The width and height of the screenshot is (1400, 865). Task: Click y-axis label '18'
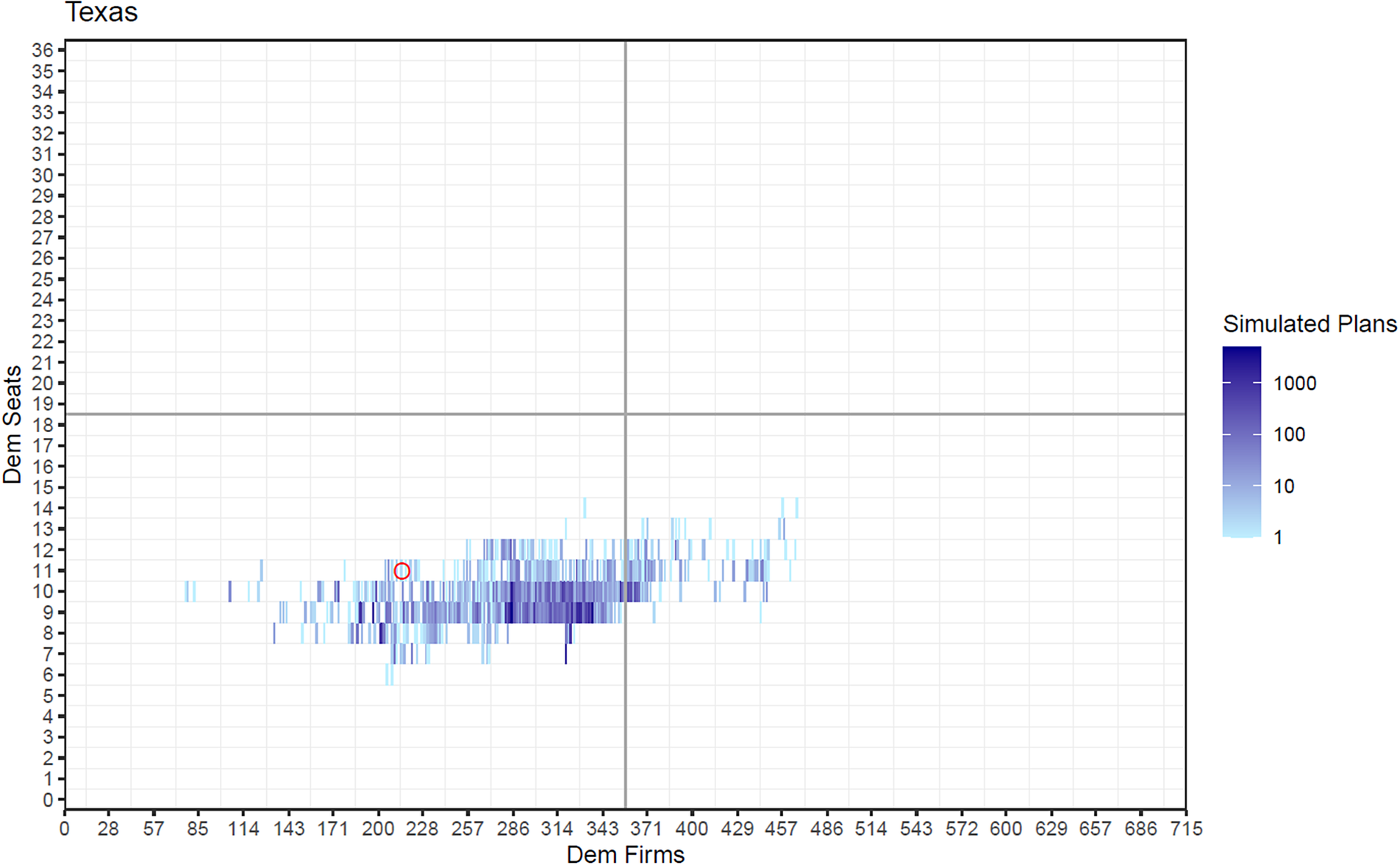click(43, 425)
